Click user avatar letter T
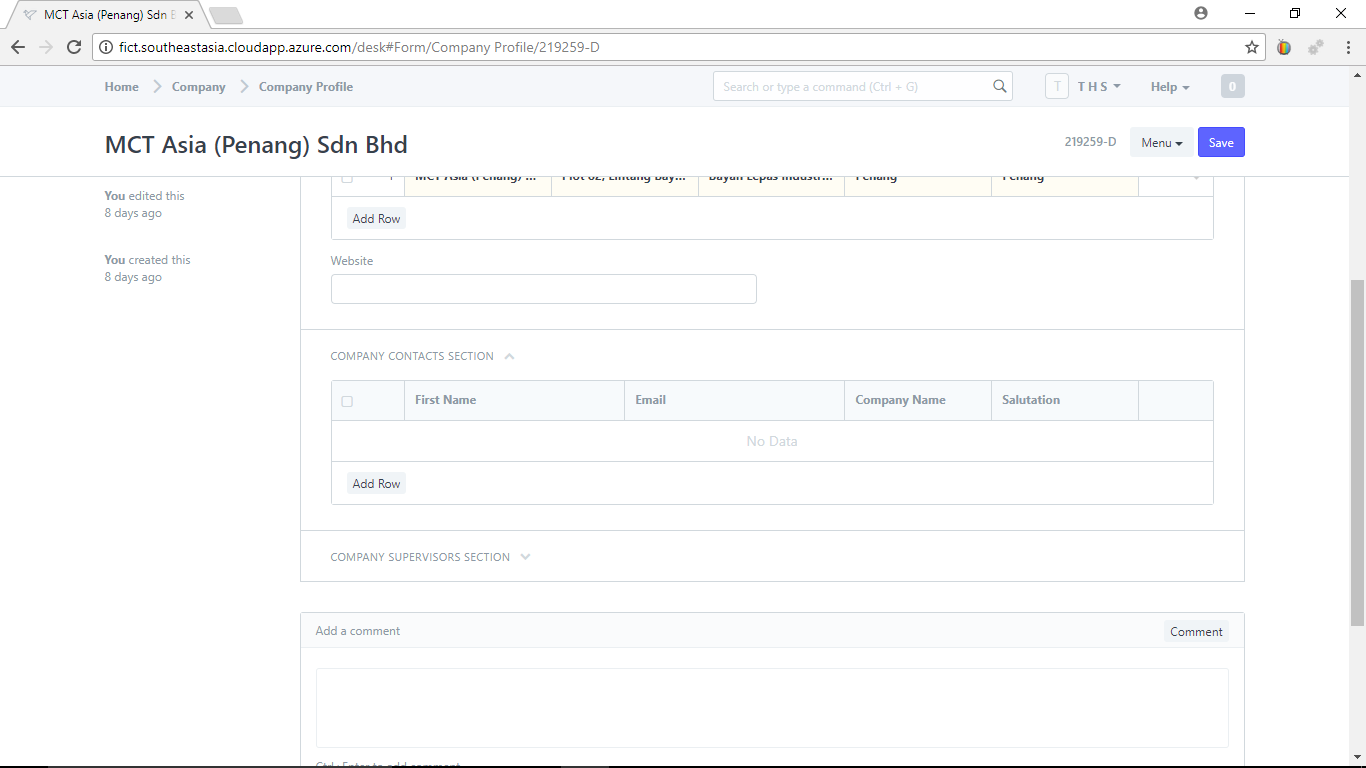Image resolution: width=1366 pixels, height=768 pixels. pyautogui.click(x=1057, y=87)
